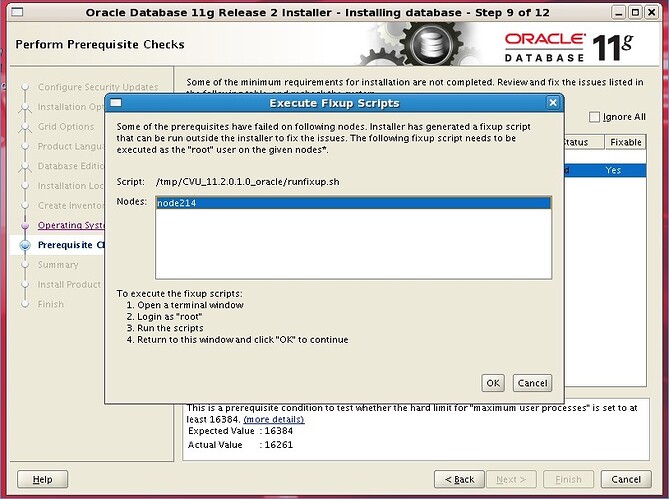Click the Help button
Screen dimensions: 669x499
(42, 479)
